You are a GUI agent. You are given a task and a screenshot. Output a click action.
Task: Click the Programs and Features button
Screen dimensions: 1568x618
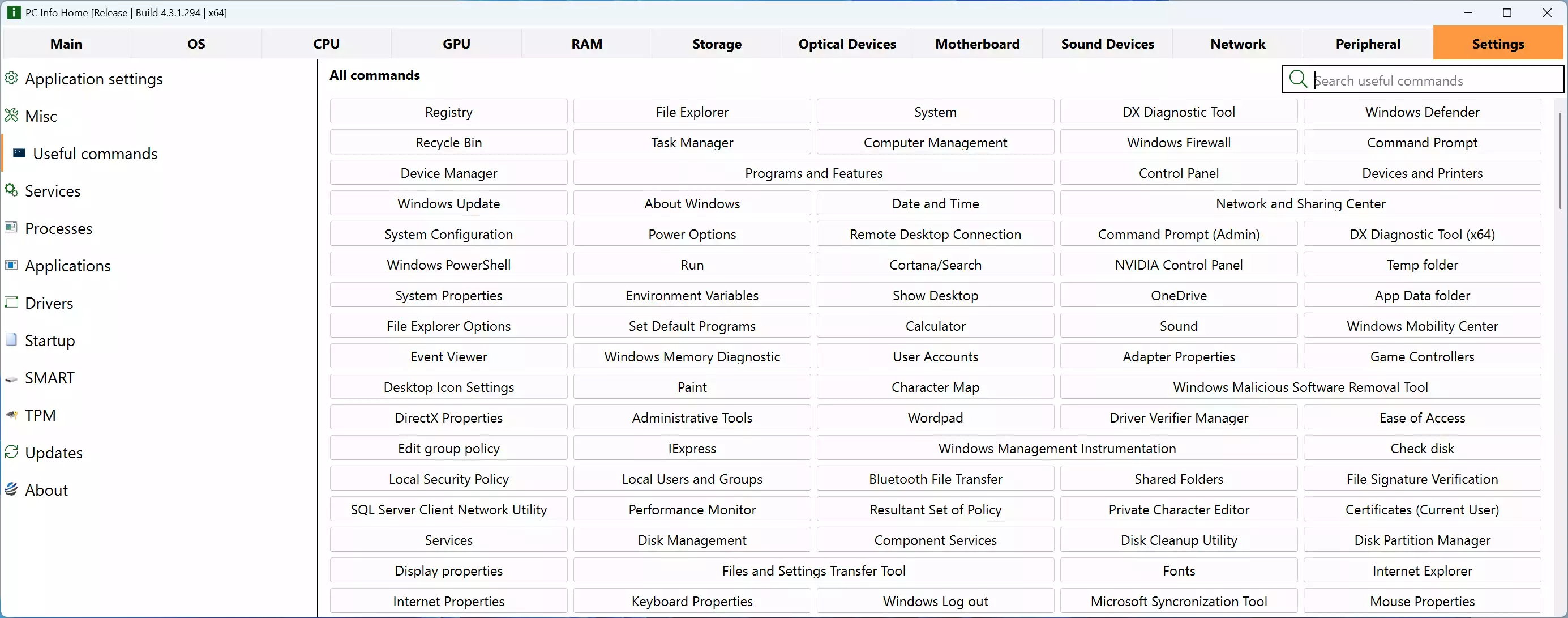[814, 172]
